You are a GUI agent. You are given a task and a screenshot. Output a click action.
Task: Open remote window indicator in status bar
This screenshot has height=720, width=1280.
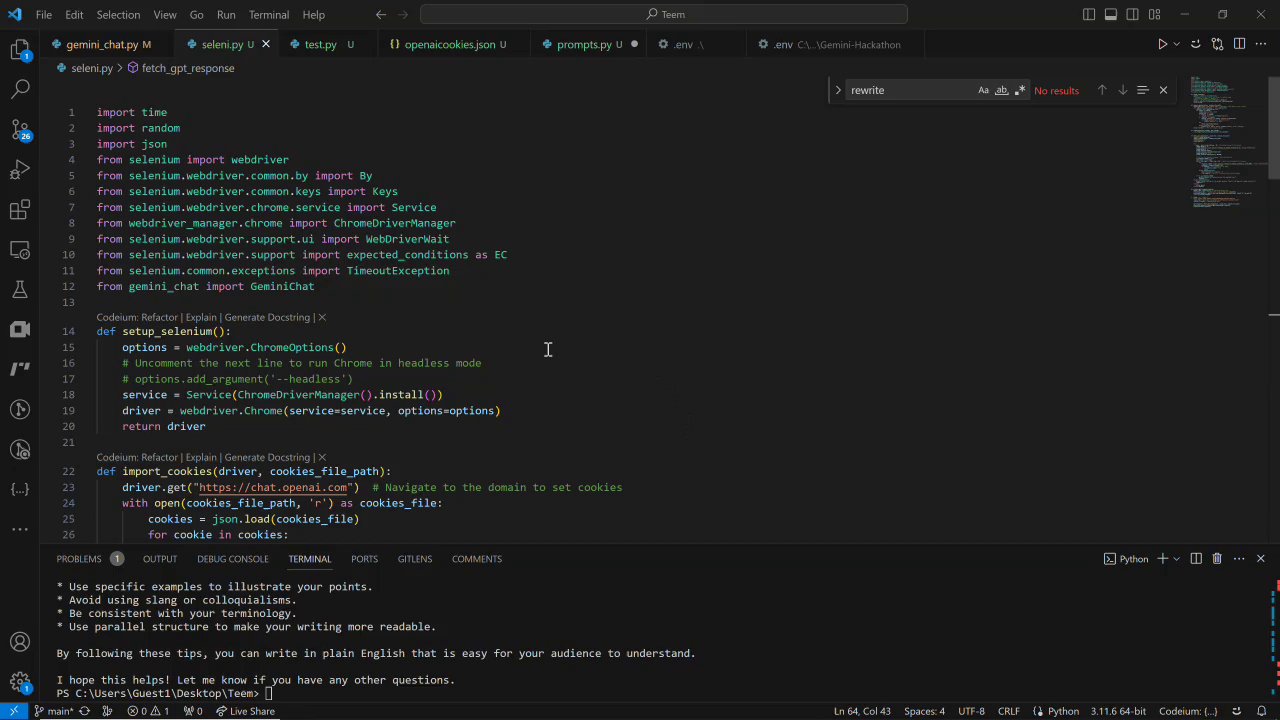click(14, 711)
